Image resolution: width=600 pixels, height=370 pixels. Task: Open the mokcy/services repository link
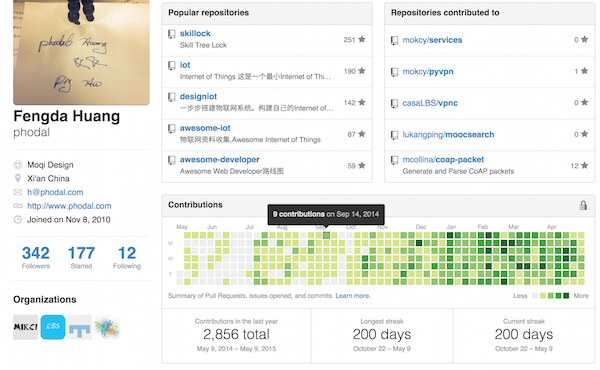(432, 40)
